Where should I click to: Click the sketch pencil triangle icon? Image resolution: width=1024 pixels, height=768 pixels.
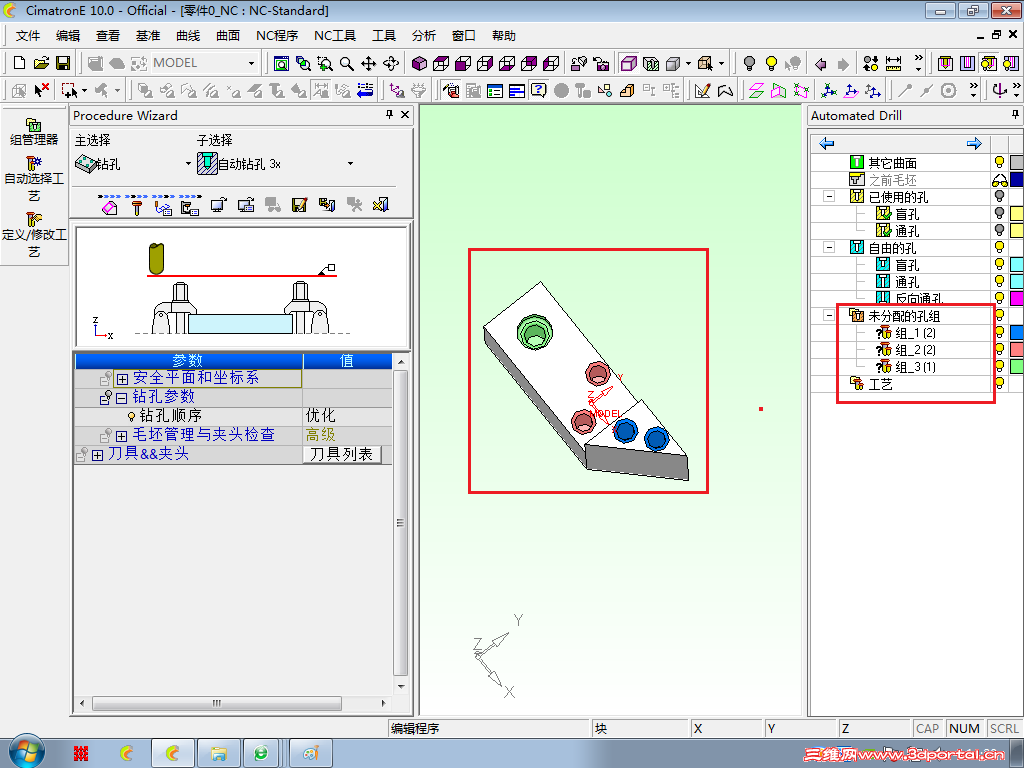[x=703, y=90]
